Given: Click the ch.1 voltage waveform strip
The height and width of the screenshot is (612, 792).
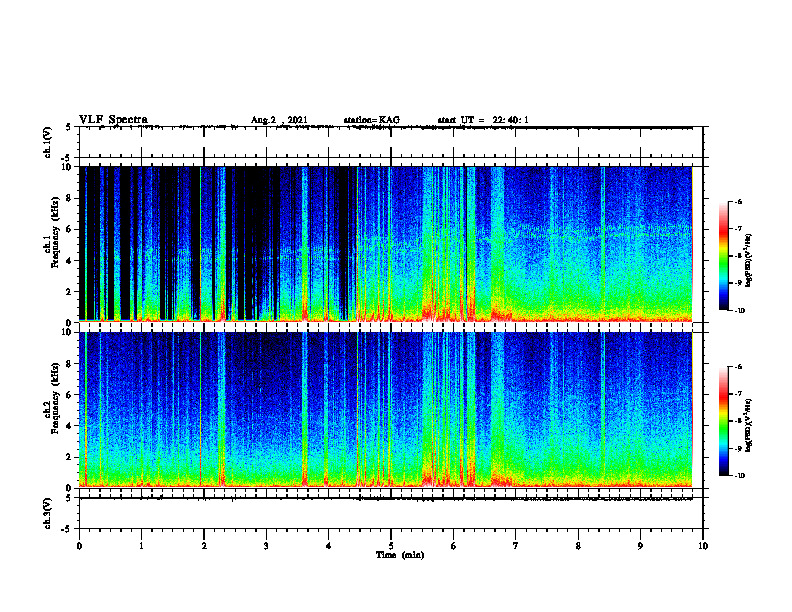Looking at the screenshot, I should click(391, 142).
